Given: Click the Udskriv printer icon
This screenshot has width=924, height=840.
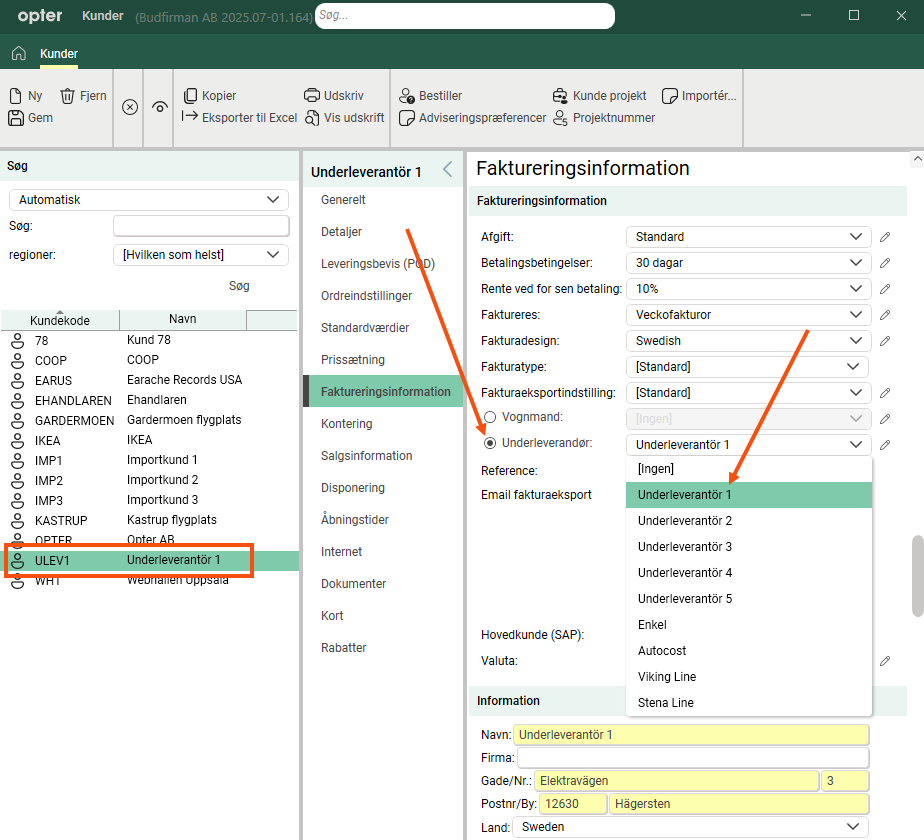Looking at the screenshot, I should [x=311, y=96].
